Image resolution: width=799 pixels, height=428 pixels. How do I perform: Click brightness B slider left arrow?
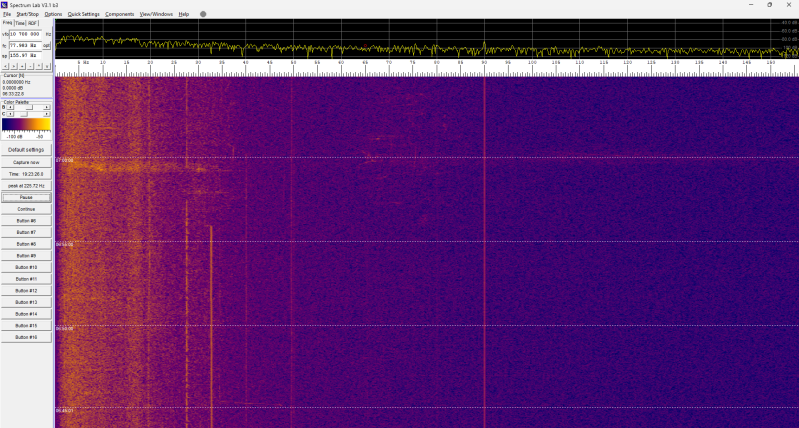point(10,107)
